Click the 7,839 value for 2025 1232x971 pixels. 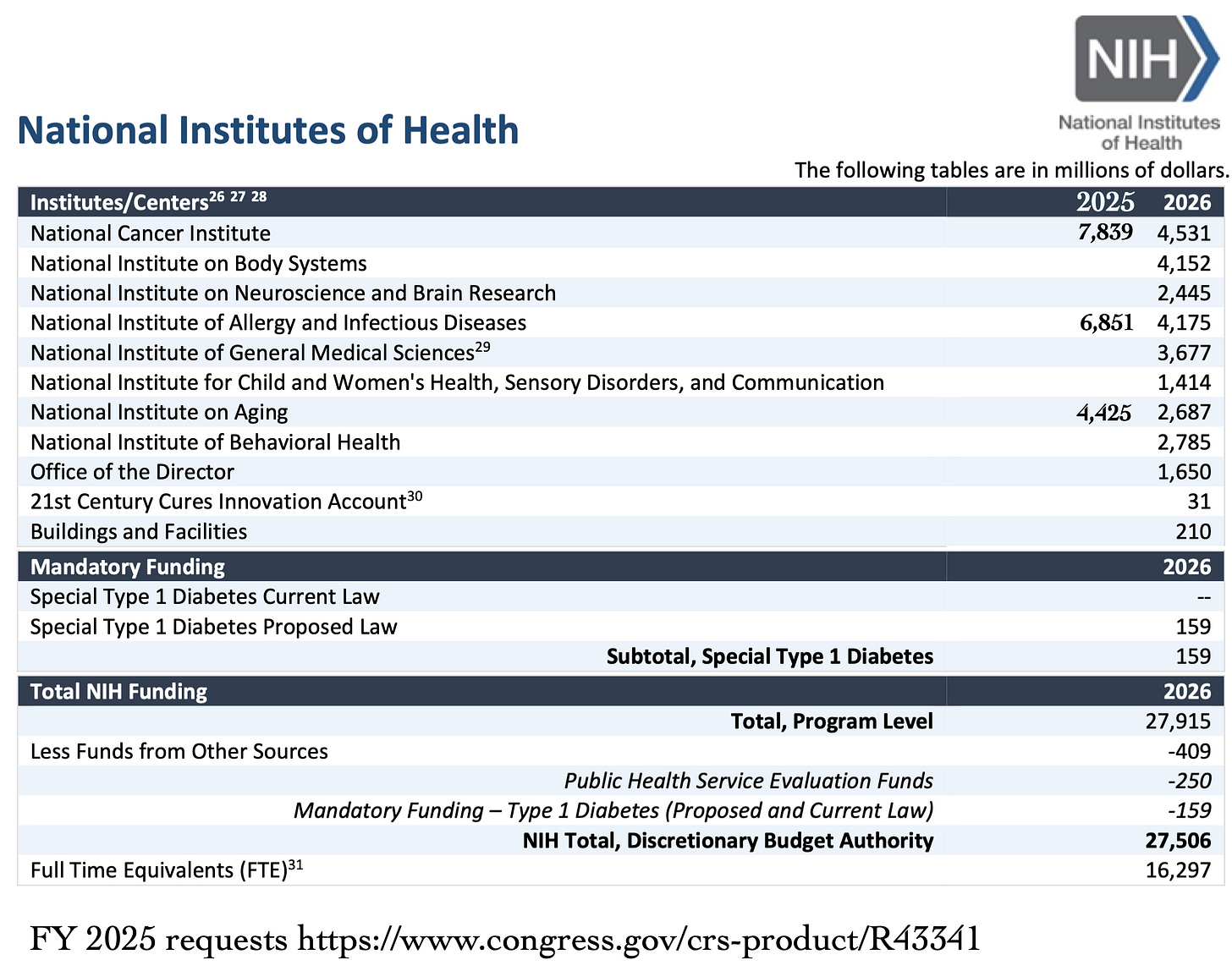pos(1105,233)
